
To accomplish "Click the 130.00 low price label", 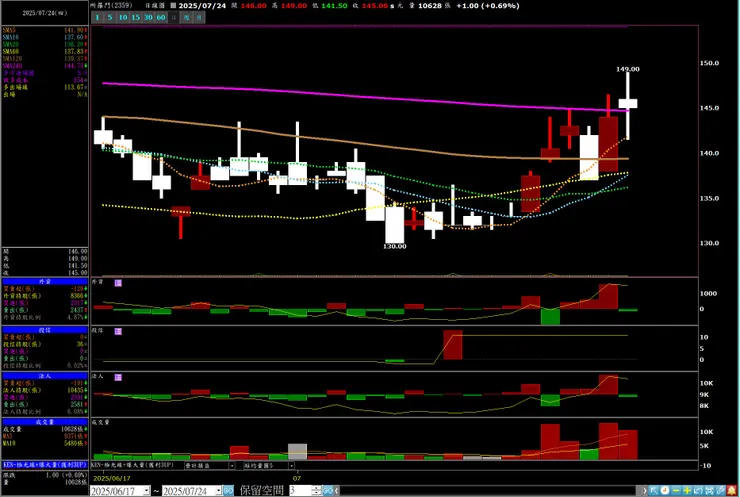I will 395,246.
